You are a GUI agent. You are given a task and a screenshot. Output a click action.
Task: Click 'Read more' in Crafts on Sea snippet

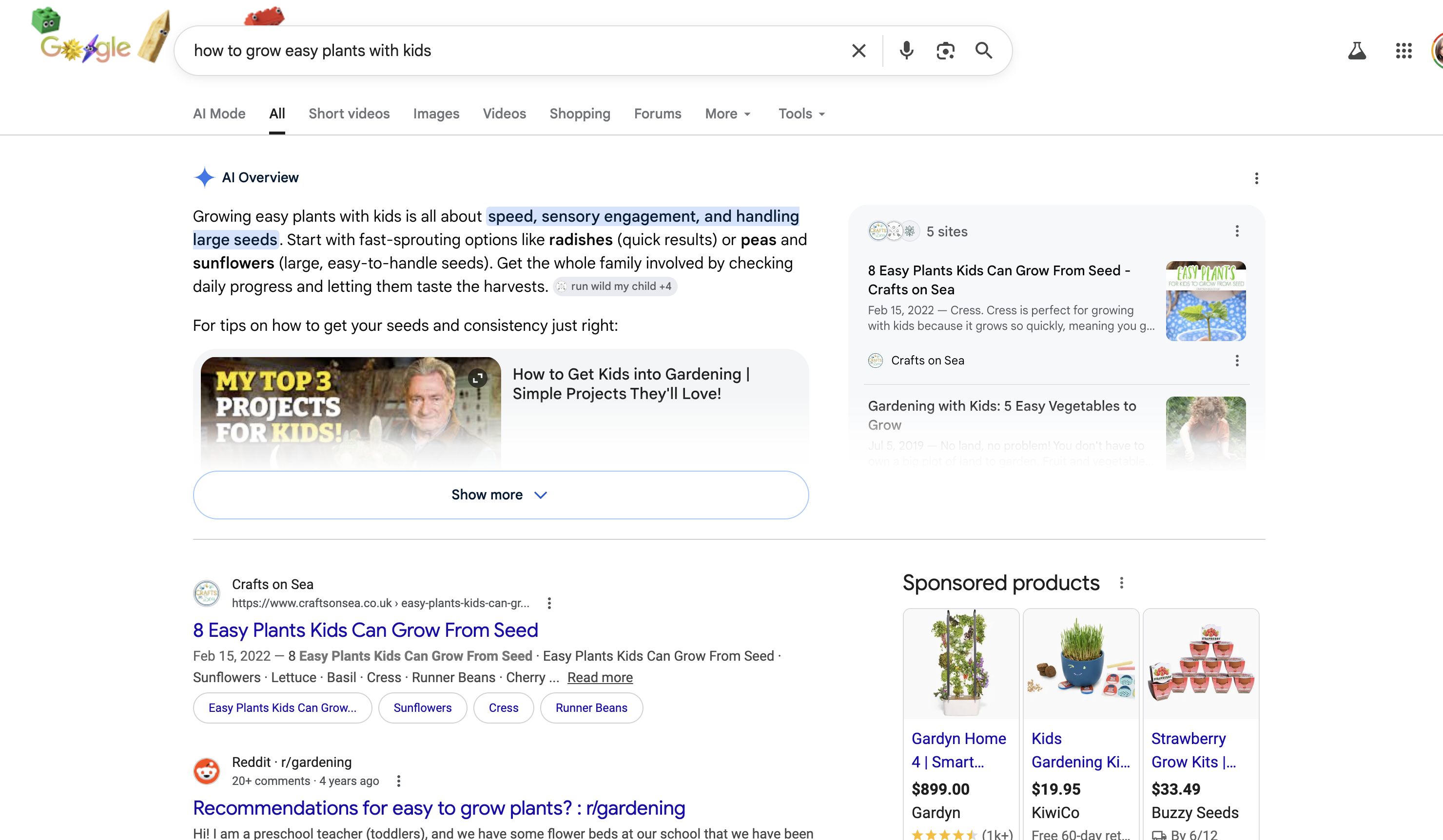click(600, 677)
